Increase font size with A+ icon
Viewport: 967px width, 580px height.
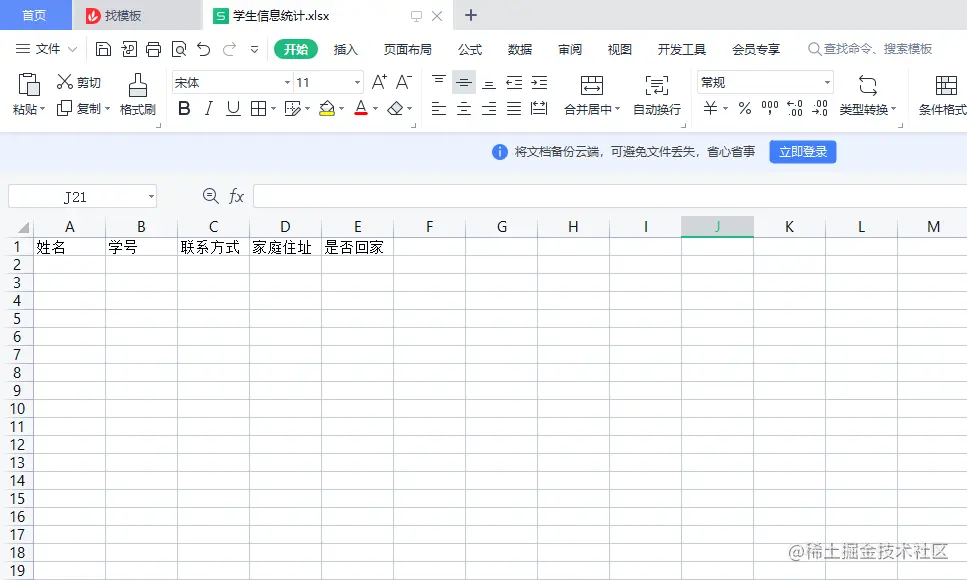379,82
